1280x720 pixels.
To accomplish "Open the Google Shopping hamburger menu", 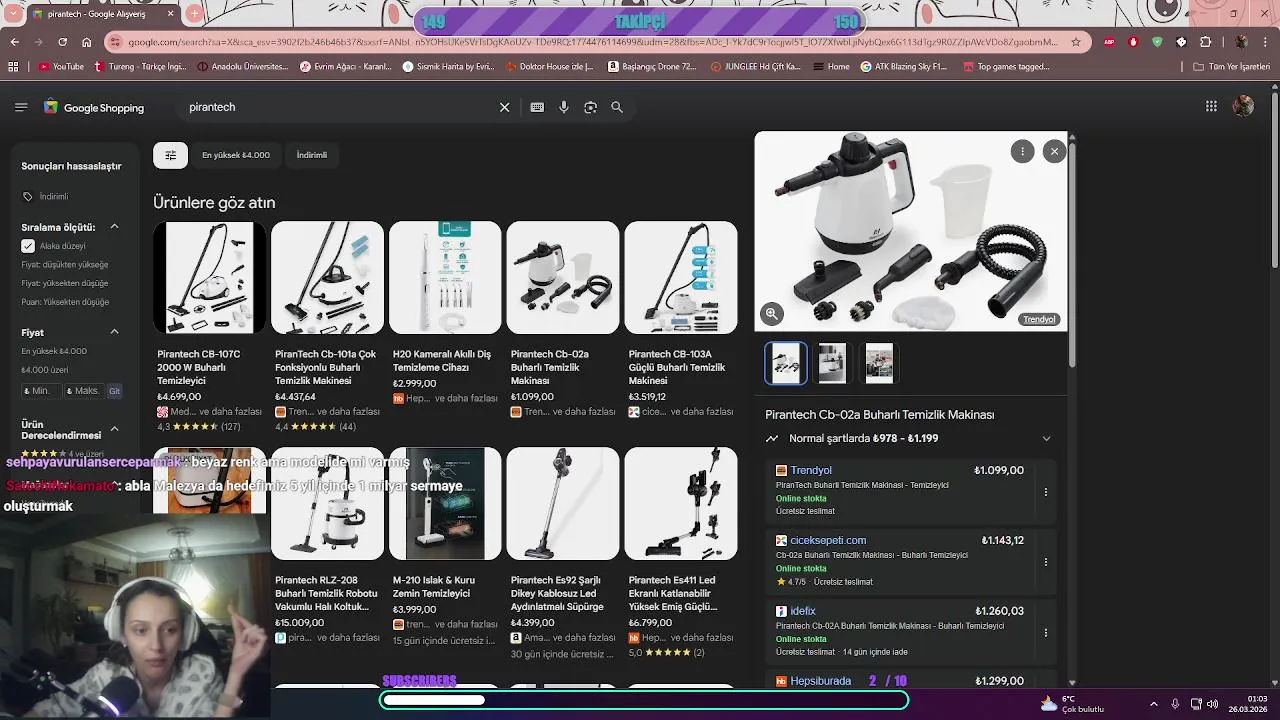I will [x=21, y=107].
